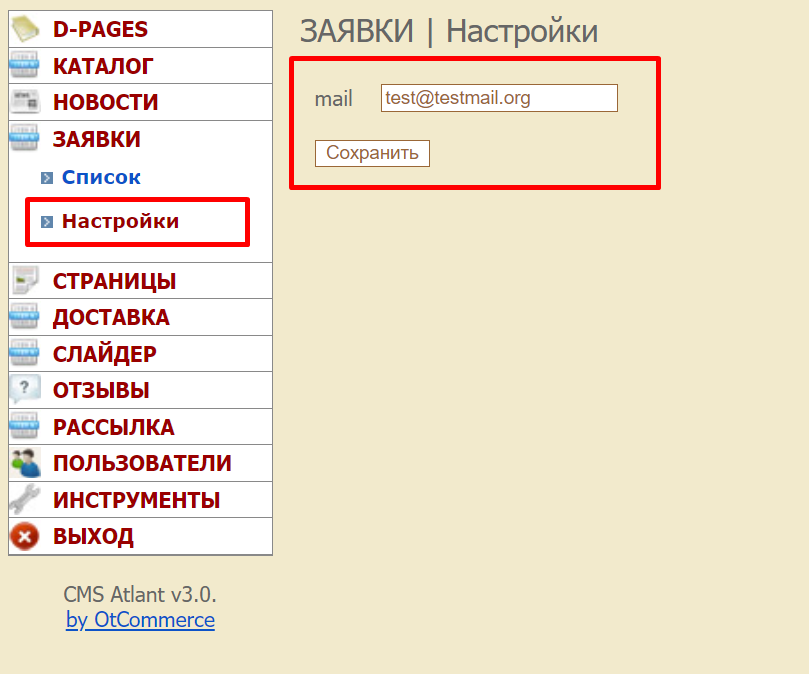Select the Настройки submenu item
The height and width of the screenshot is (674, 809).
[120, 221]
